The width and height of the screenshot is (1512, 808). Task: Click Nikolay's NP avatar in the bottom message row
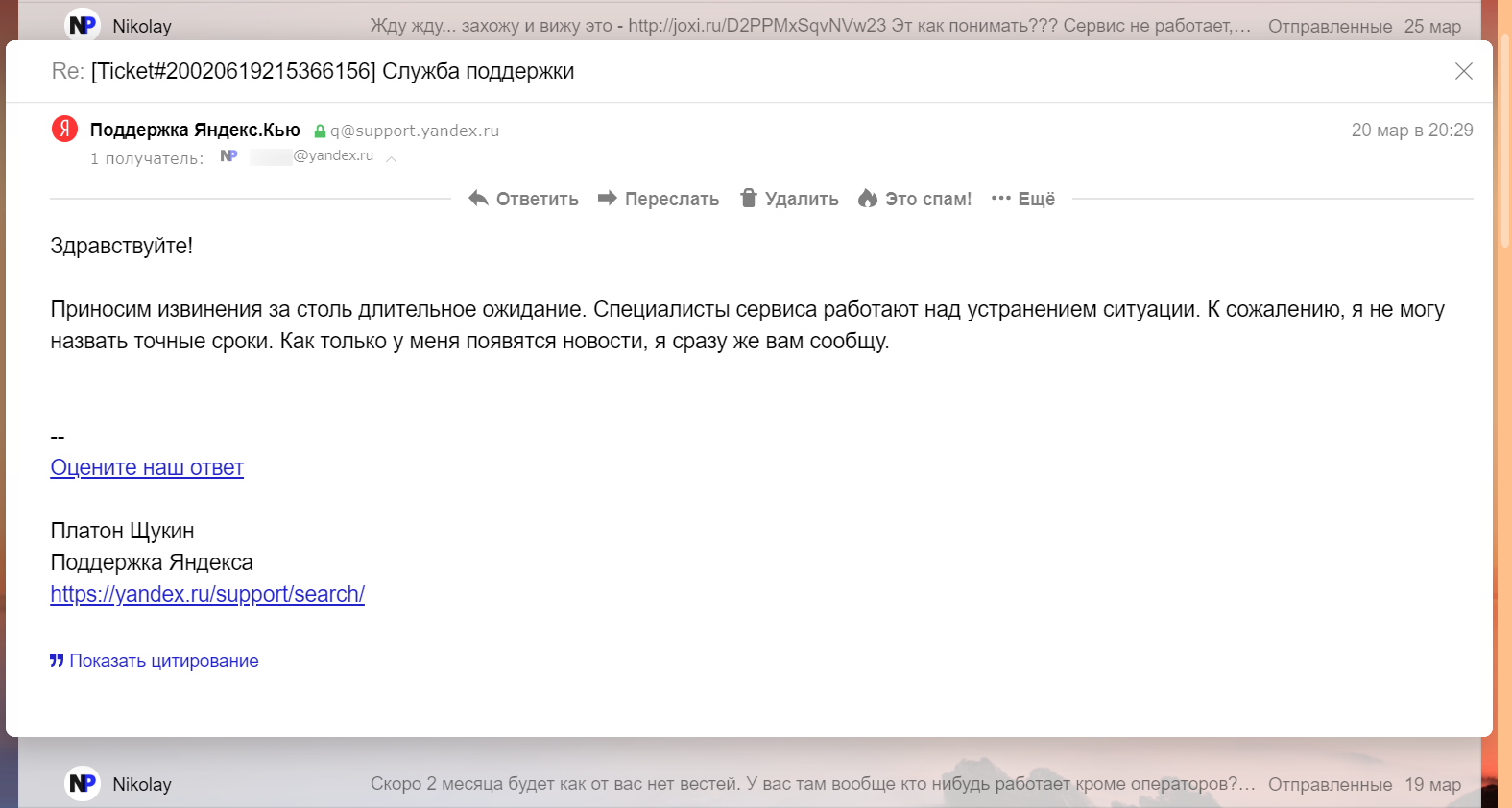83,784
